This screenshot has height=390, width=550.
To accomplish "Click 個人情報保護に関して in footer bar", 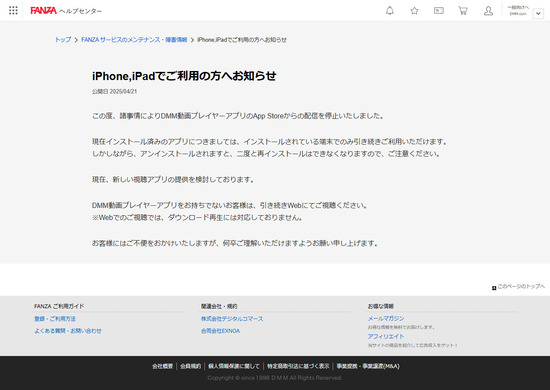I will click(x=234, y=366).
